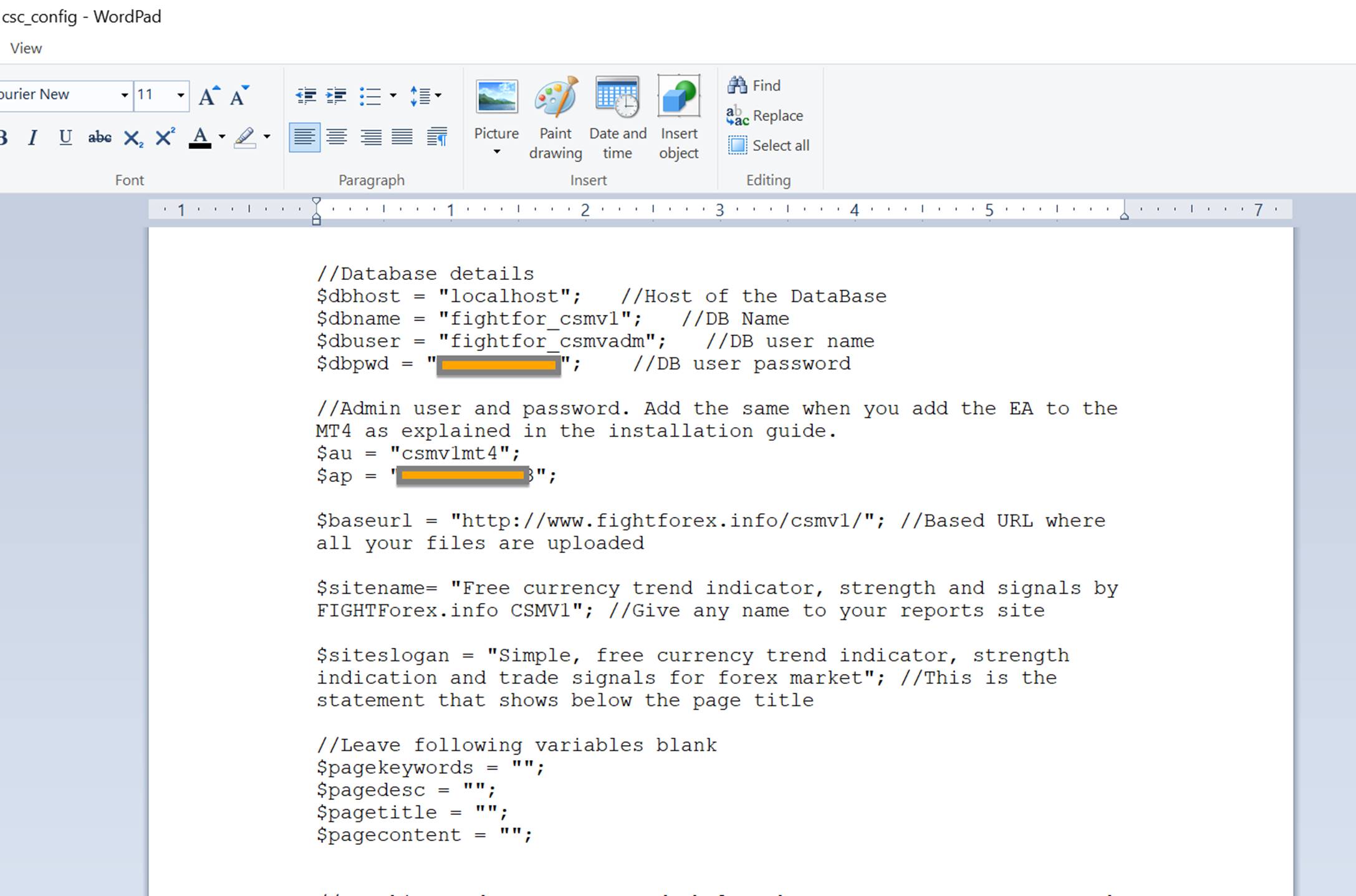Open the font size dropdown arrow

click(181, 95)
